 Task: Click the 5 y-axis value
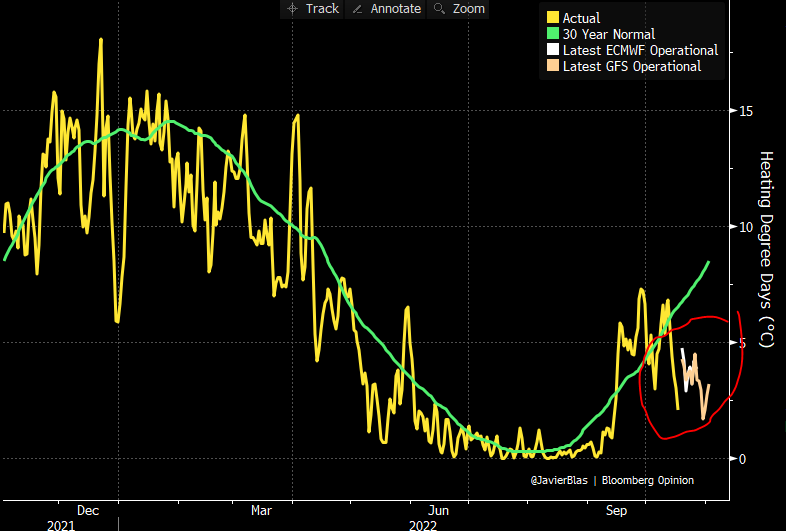(742, 343)
